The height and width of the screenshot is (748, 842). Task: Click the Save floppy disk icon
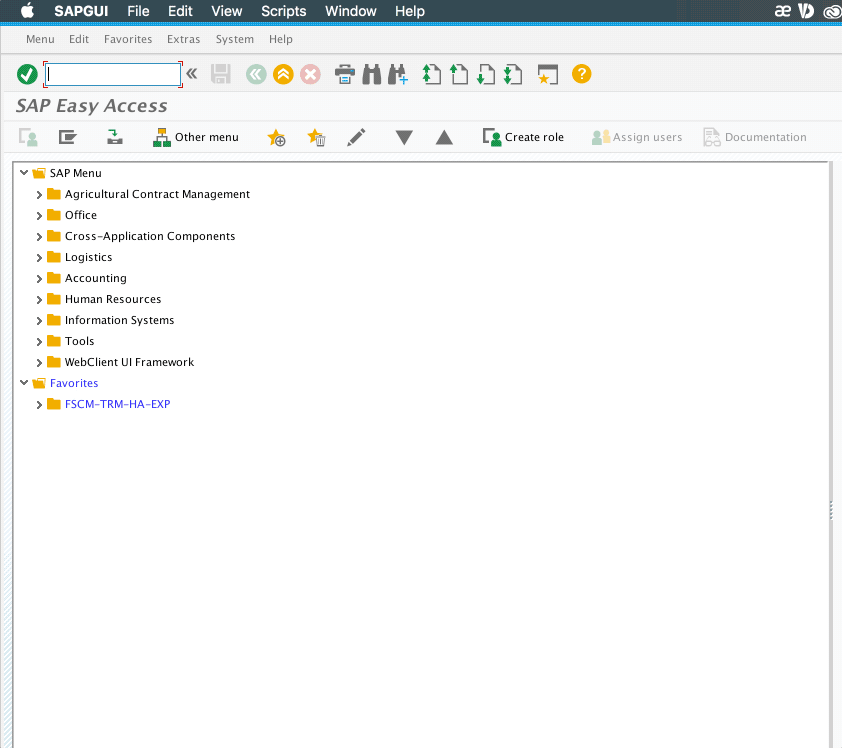coord(221,74)
